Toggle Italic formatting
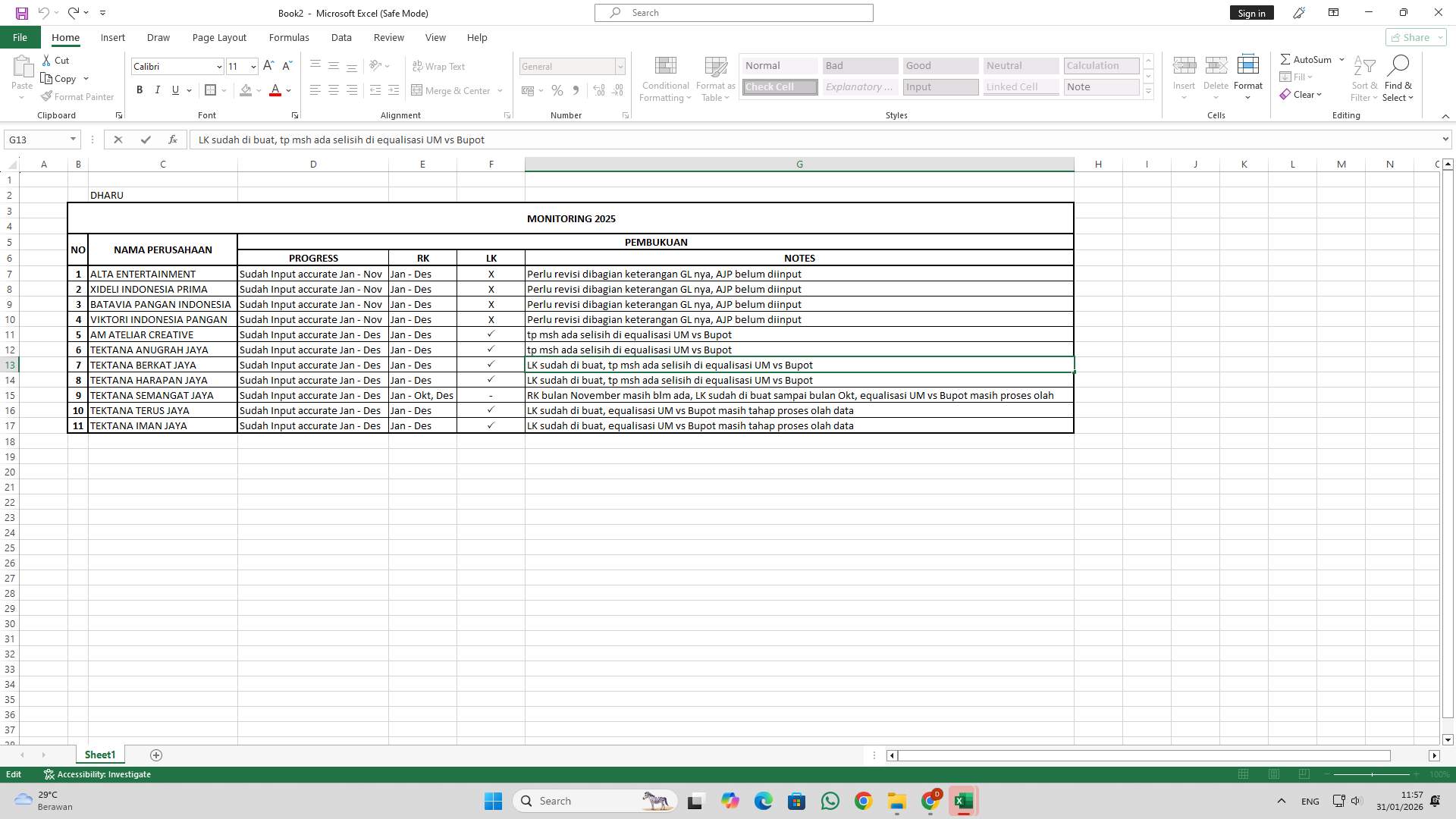Image resolution: width=1456 pixels, height=819 pixels. (158, 89)
